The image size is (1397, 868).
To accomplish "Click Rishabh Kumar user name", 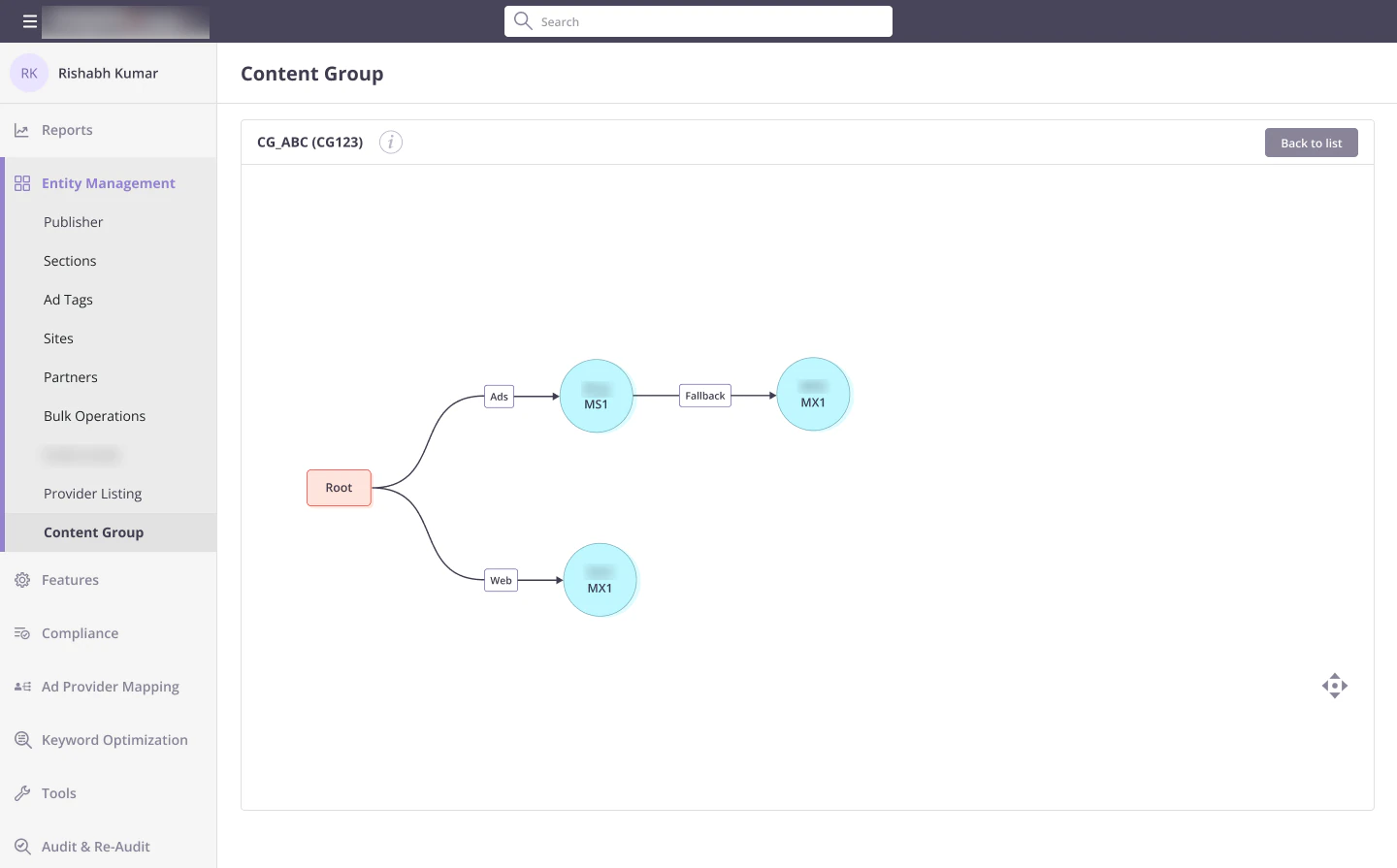I will tap(108, 73).
